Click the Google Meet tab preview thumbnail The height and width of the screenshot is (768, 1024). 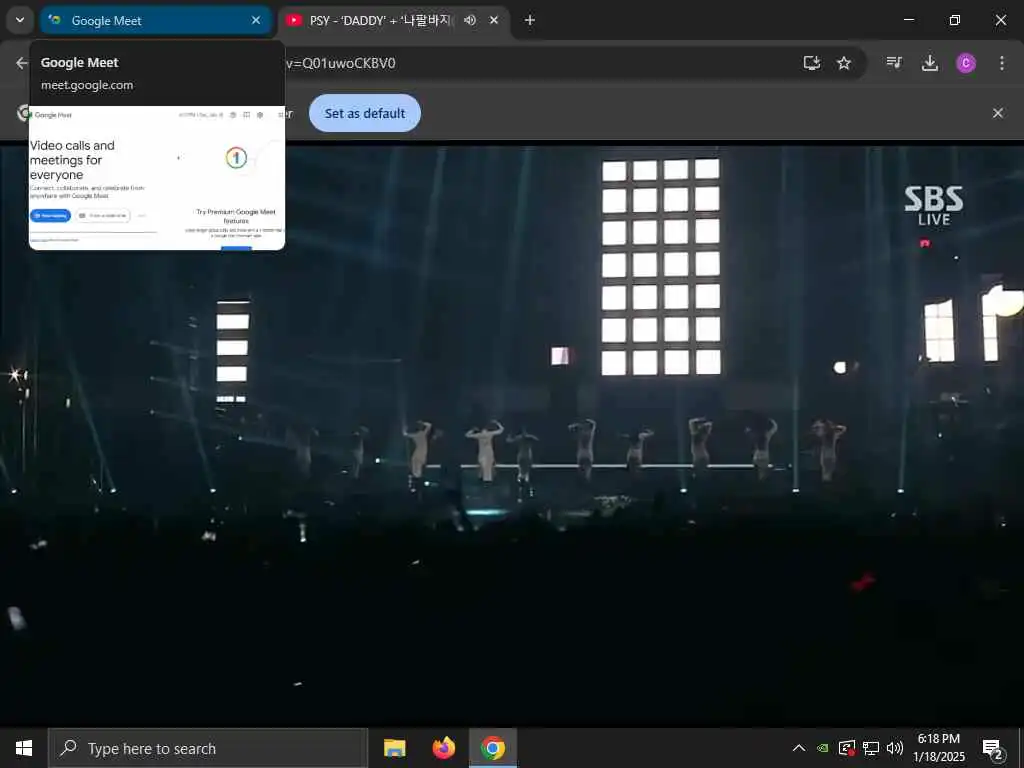[157, 178]
